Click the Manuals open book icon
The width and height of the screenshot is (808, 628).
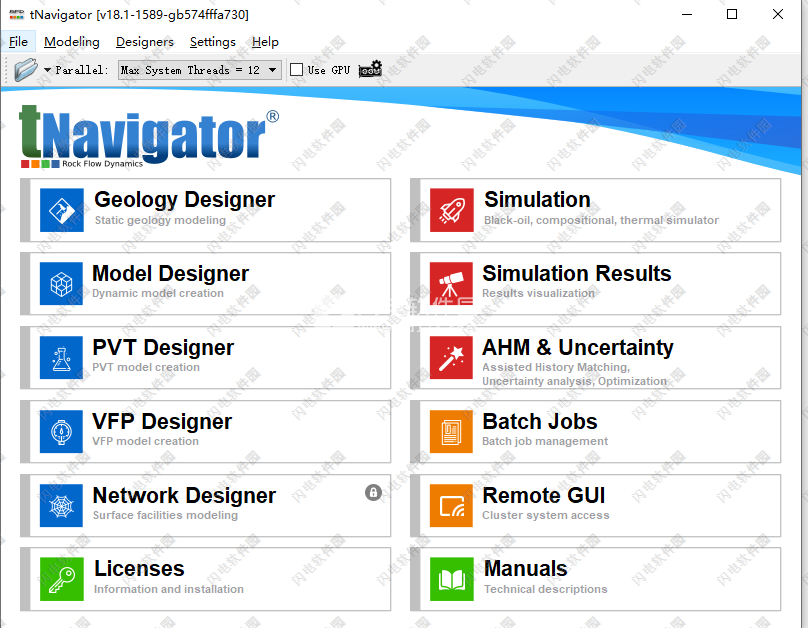pos(452,579)
